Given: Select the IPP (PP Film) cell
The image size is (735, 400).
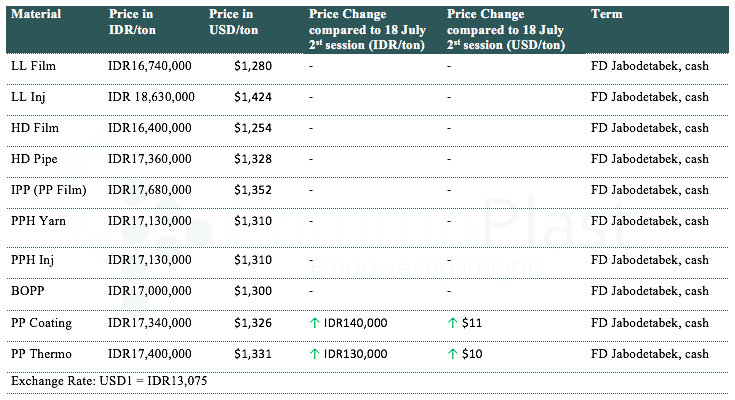Looking at the screenshot, I should click(48, 190).
